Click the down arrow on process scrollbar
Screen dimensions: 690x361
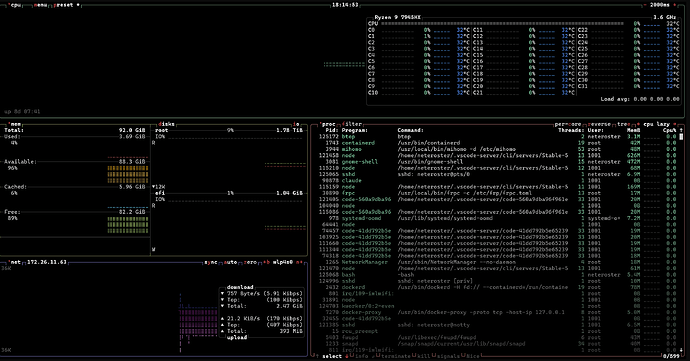681,350
